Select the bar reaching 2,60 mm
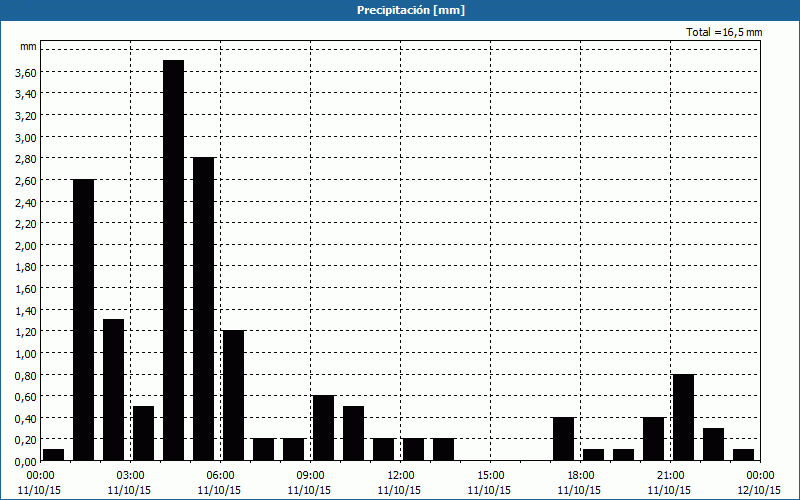Viewport: 800px width, 500px height. click(84, 320)
